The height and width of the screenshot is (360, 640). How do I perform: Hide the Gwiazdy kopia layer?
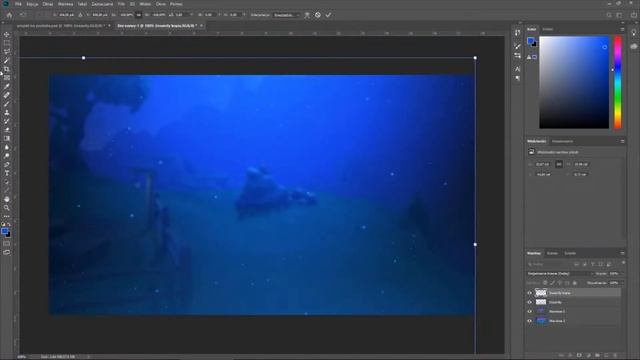click(529, 293)
